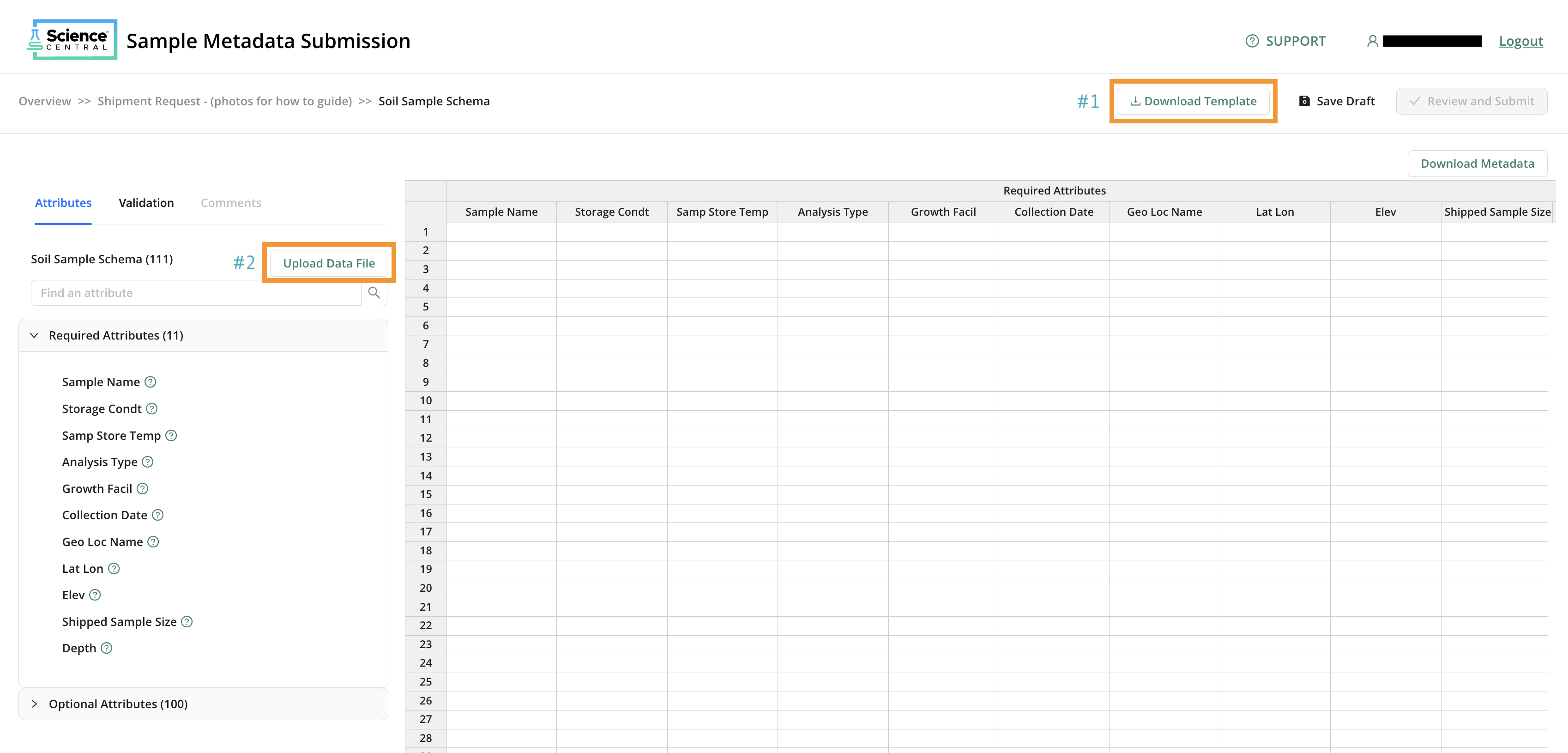Open help icon next to Shipped Sample Size
The height and width of the screenshot is (753, 1568).
[x=187, y=621]
